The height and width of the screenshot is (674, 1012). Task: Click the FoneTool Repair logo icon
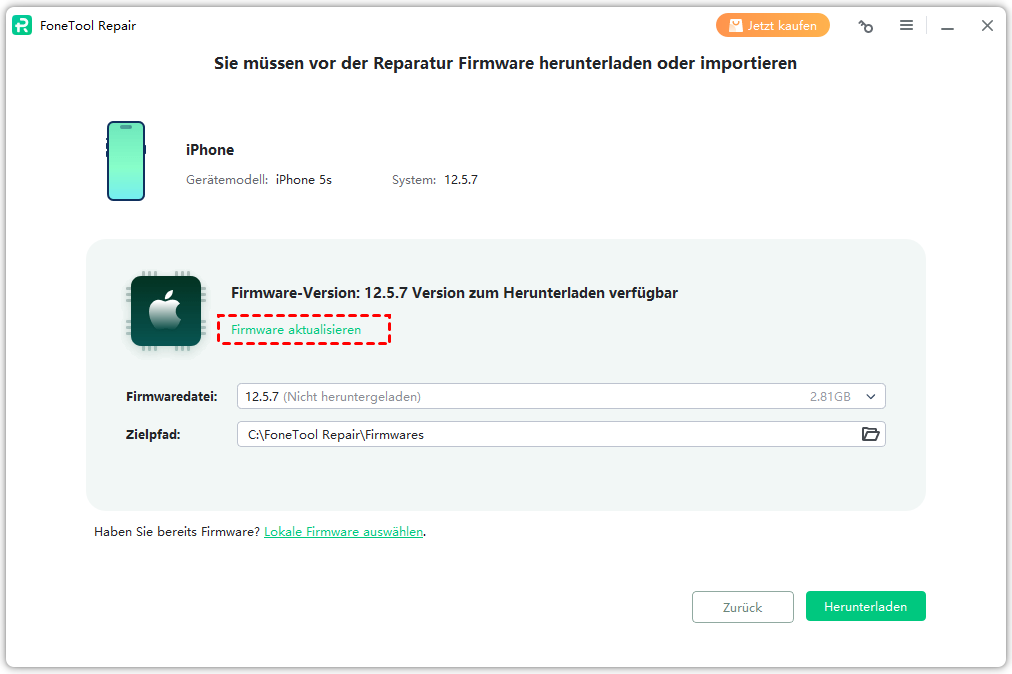tap(22, 25)
